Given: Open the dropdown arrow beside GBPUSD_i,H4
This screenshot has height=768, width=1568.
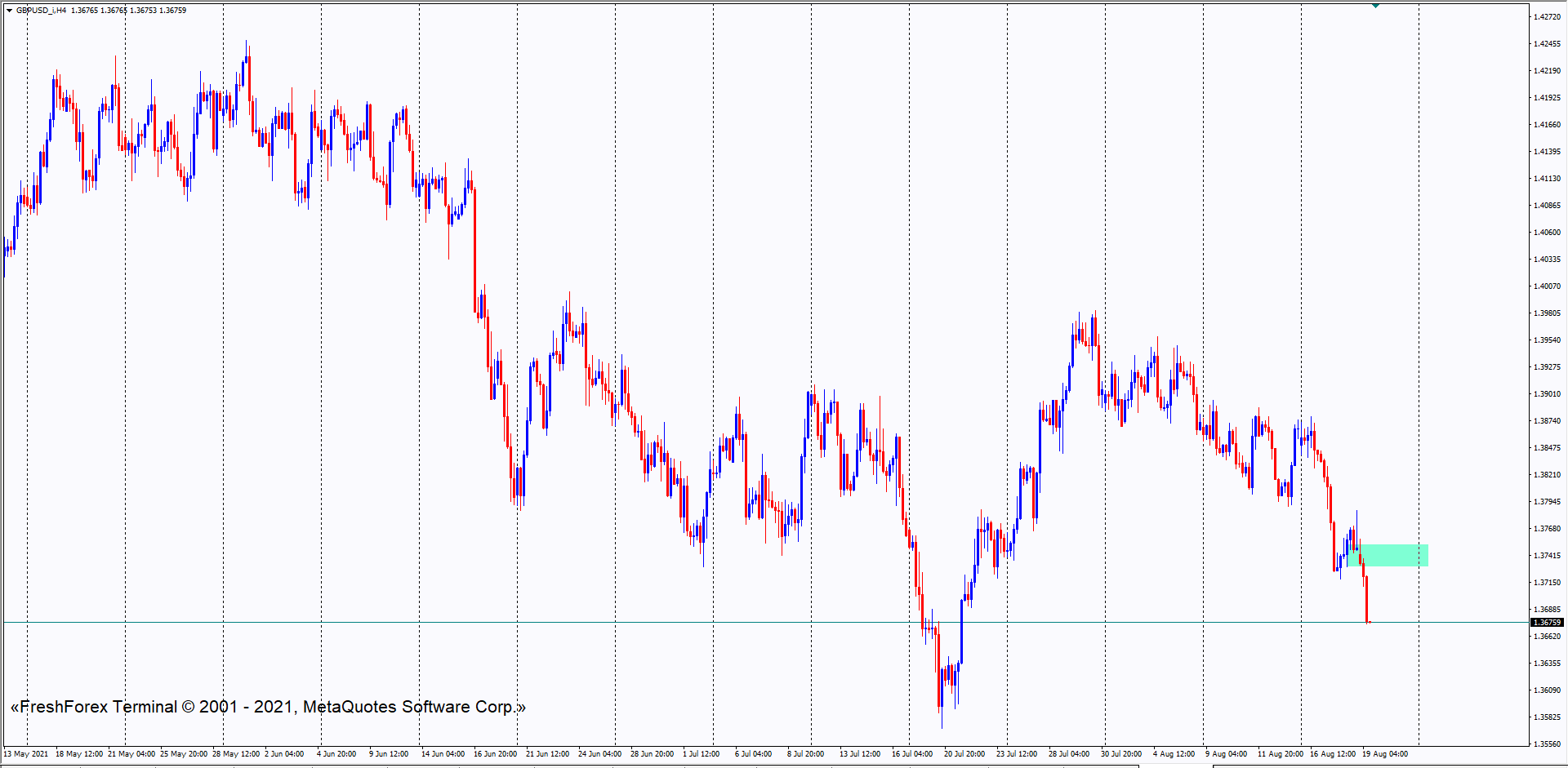Looking at the screenshot, I should pyautogui.click(x=9, y=11).
